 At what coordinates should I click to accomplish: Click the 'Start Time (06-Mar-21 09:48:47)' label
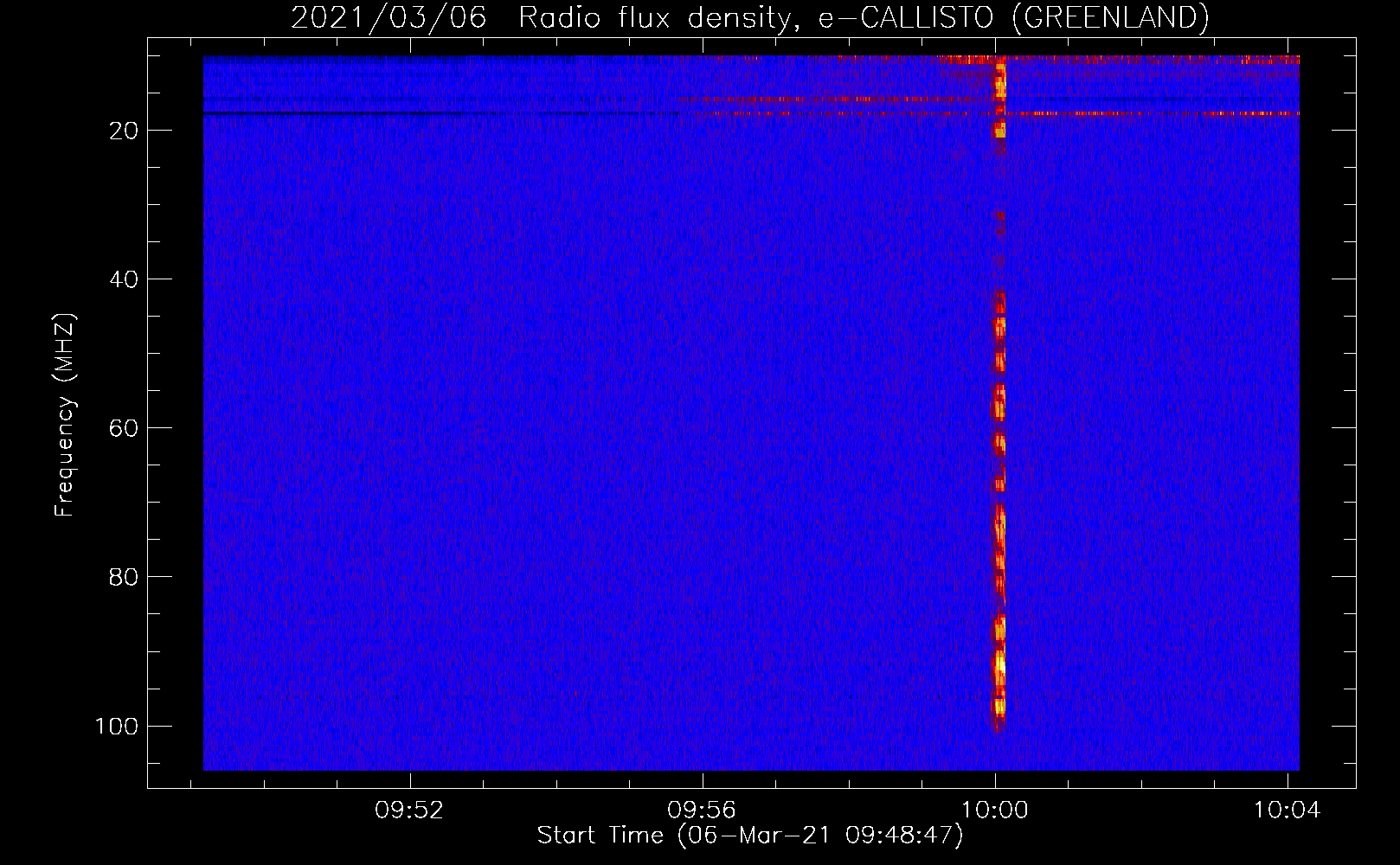click(750, 836)
